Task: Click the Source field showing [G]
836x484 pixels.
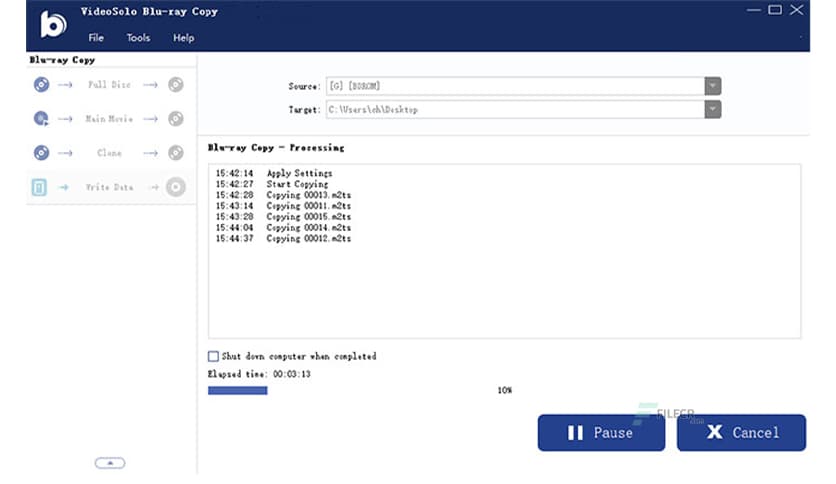Action: click(x=515, y=86)
